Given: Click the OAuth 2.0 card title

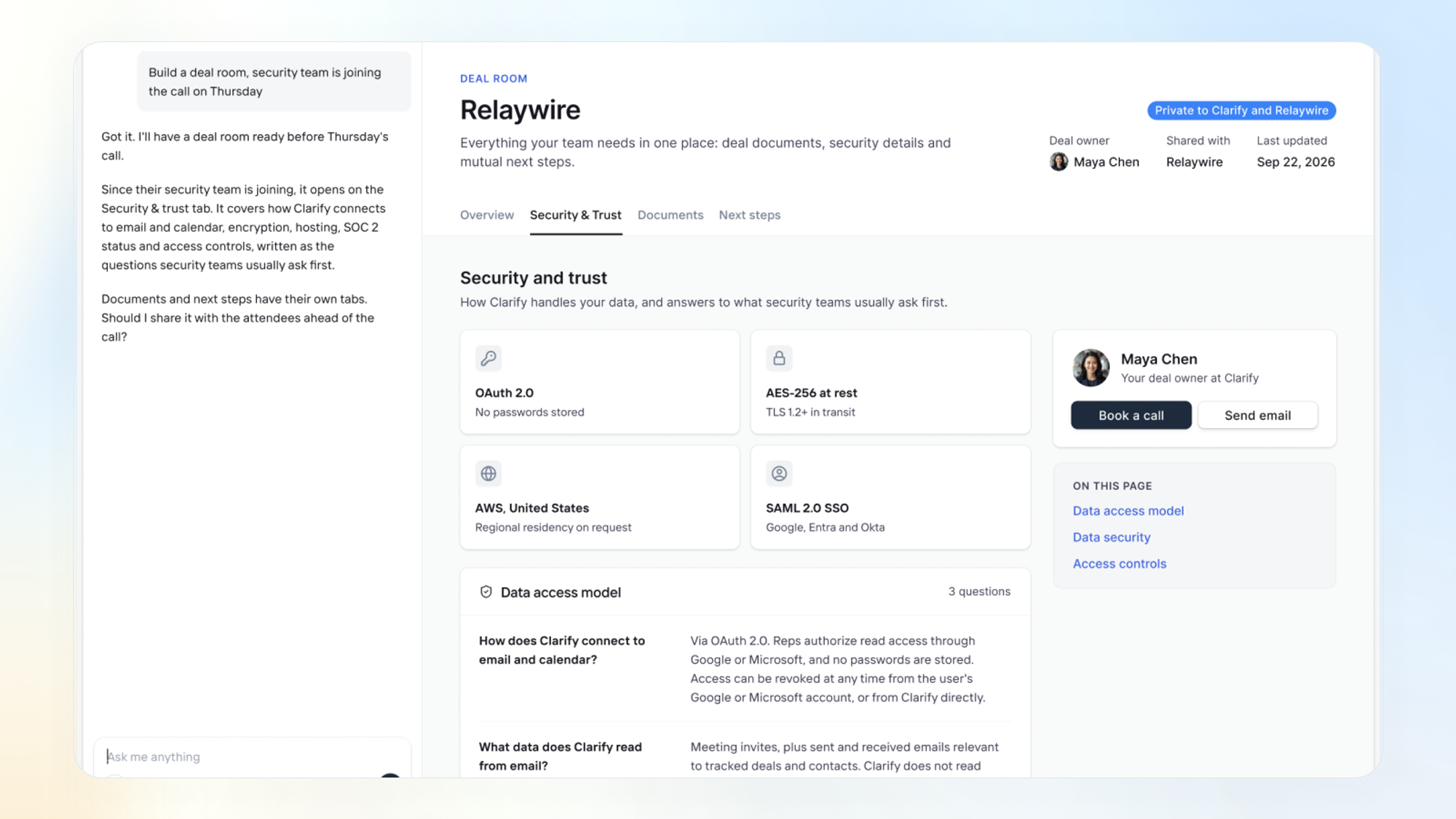Looking at the screenshot, I should (x=505, y=393).
